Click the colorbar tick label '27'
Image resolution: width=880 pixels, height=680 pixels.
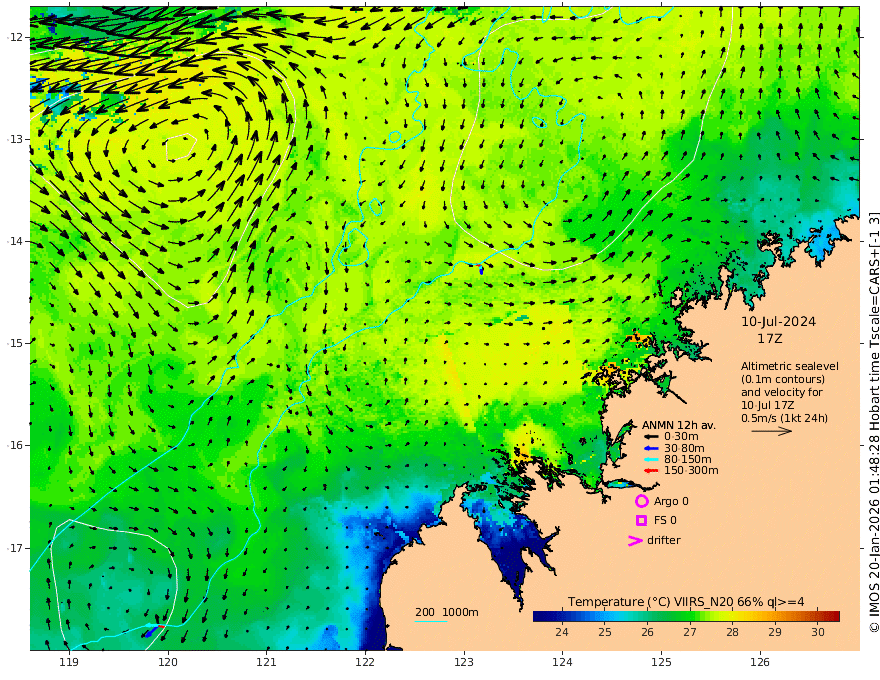point(690,632)
